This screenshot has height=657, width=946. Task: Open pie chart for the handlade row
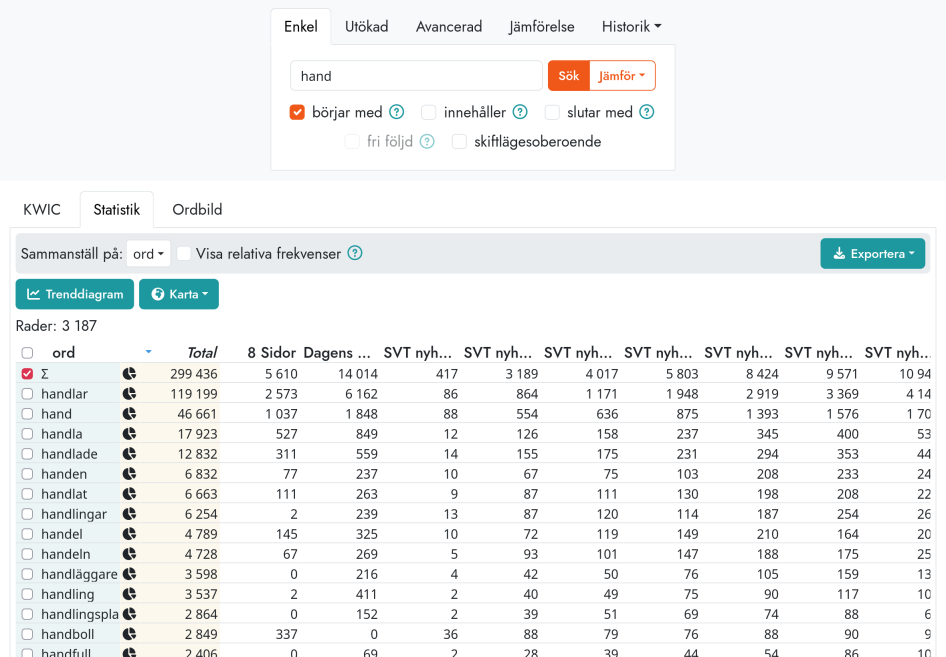point(129,454)
